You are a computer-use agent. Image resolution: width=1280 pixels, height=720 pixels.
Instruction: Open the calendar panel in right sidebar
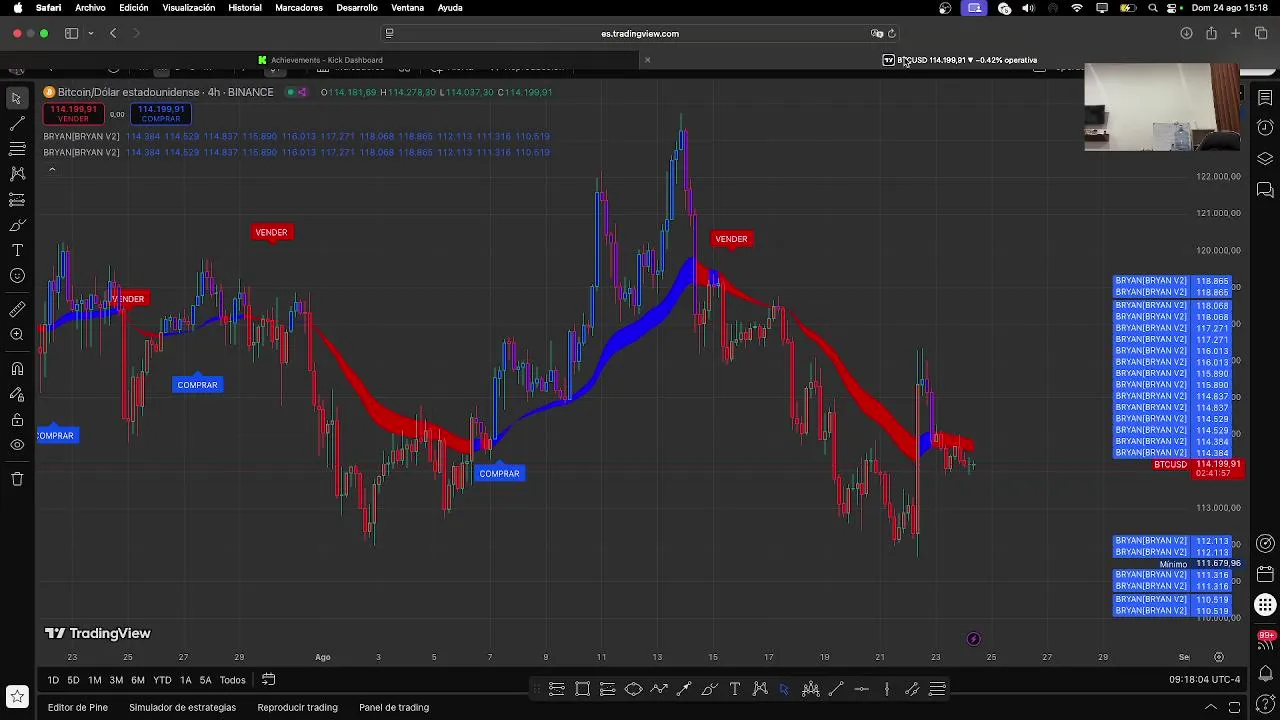(x=1265, y=575)
